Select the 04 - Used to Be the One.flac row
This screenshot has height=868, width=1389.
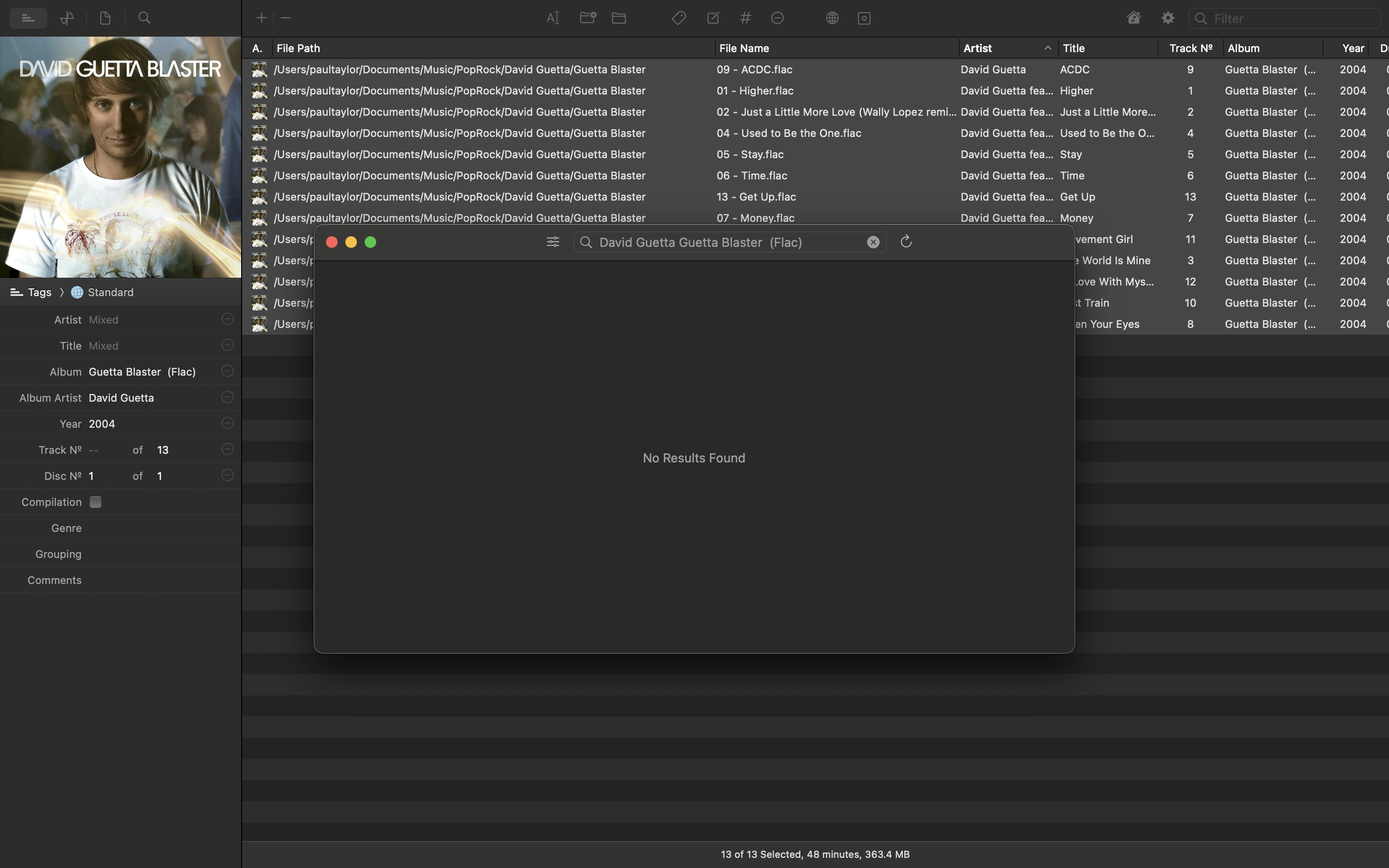pyautogui.click(x=815, y=133)
